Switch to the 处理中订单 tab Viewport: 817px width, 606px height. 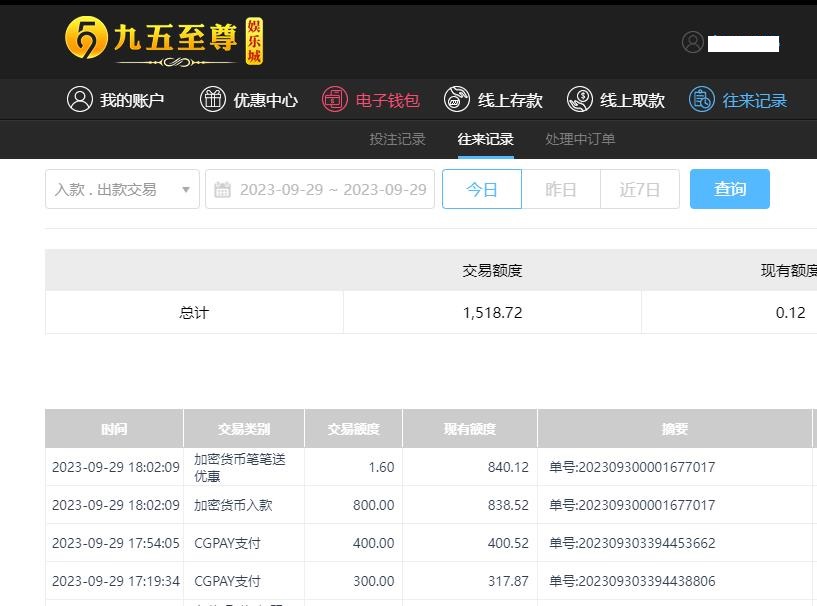tap(580, 139)
